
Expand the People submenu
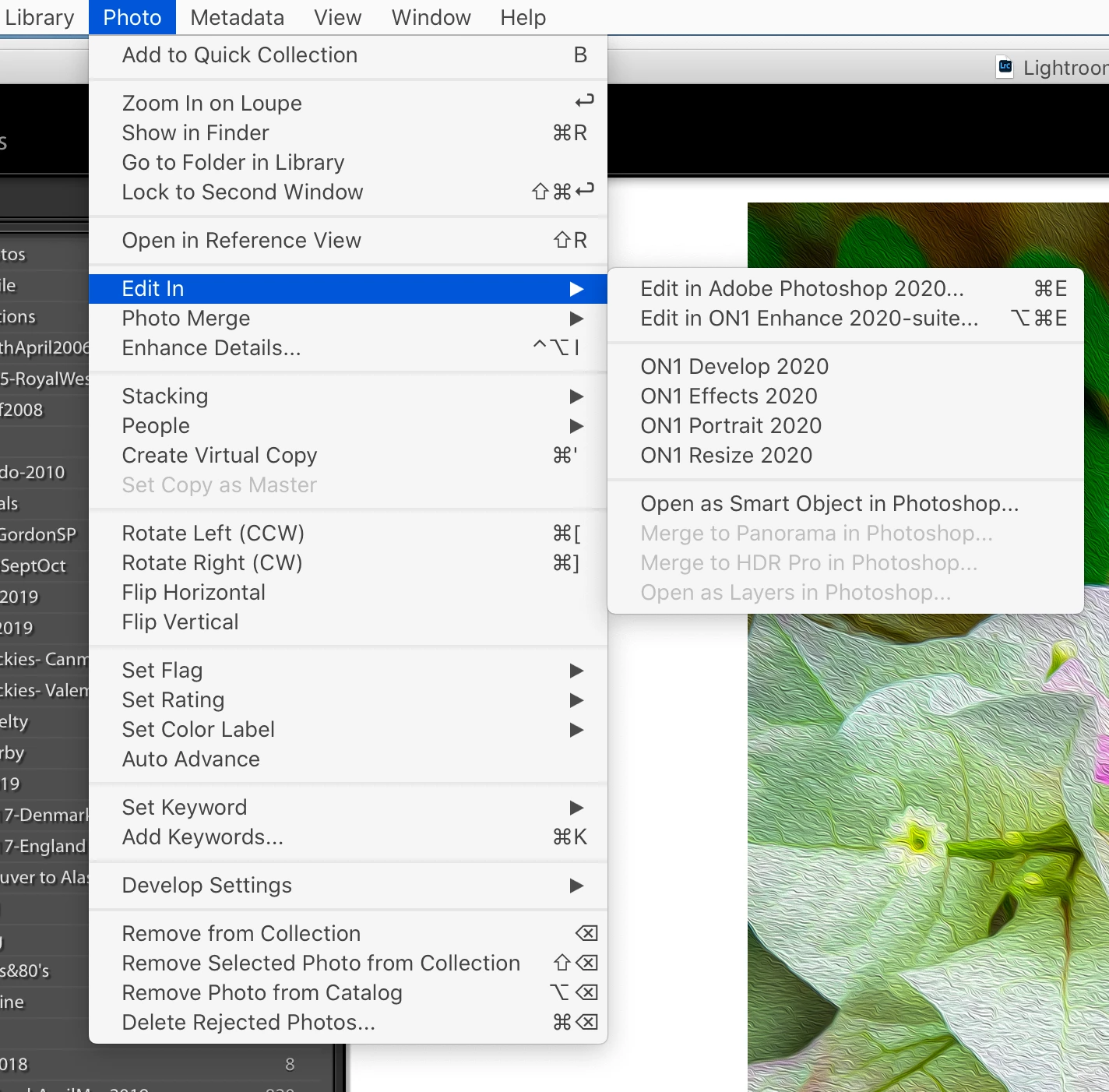348,426
